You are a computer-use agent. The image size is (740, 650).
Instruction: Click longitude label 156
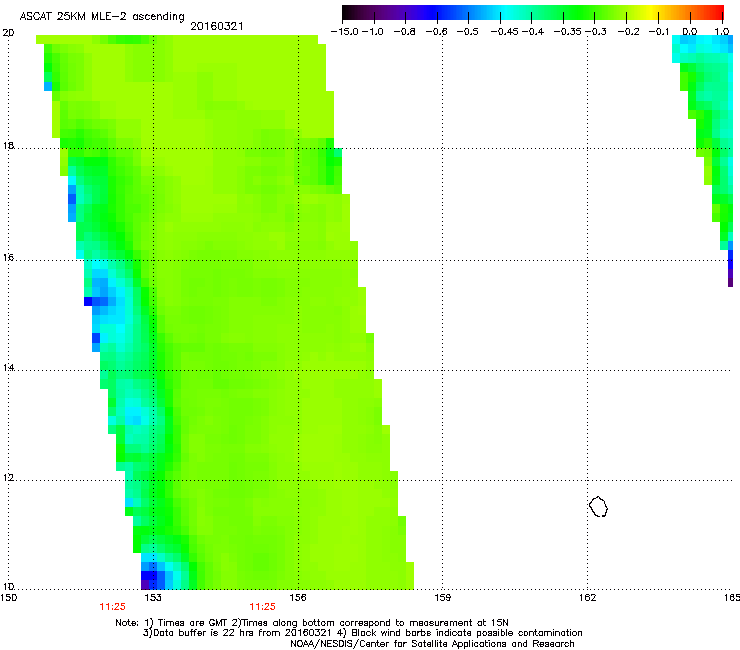pos(298,598)
